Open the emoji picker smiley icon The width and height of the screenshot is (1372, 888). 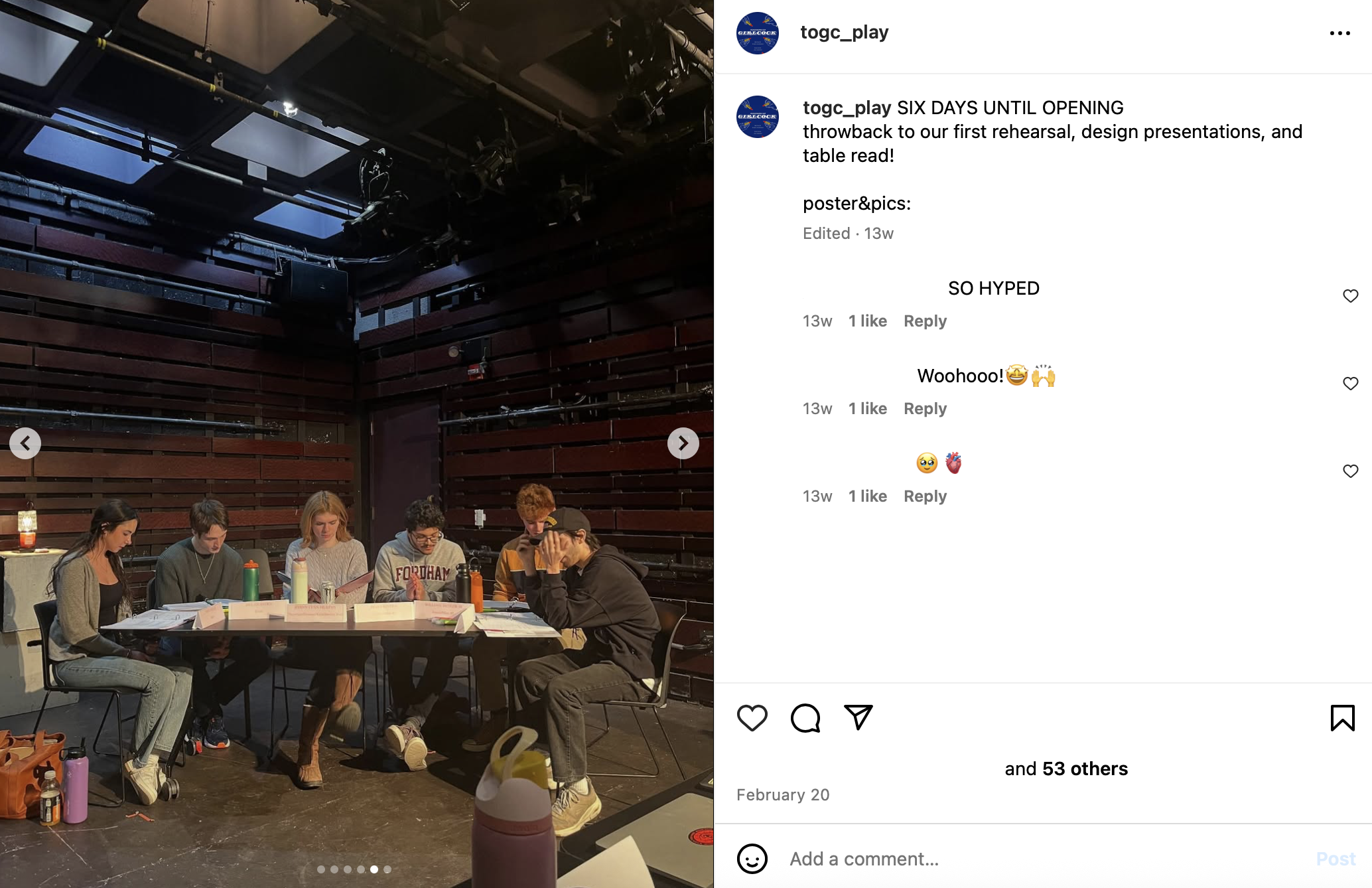[752, 859]
